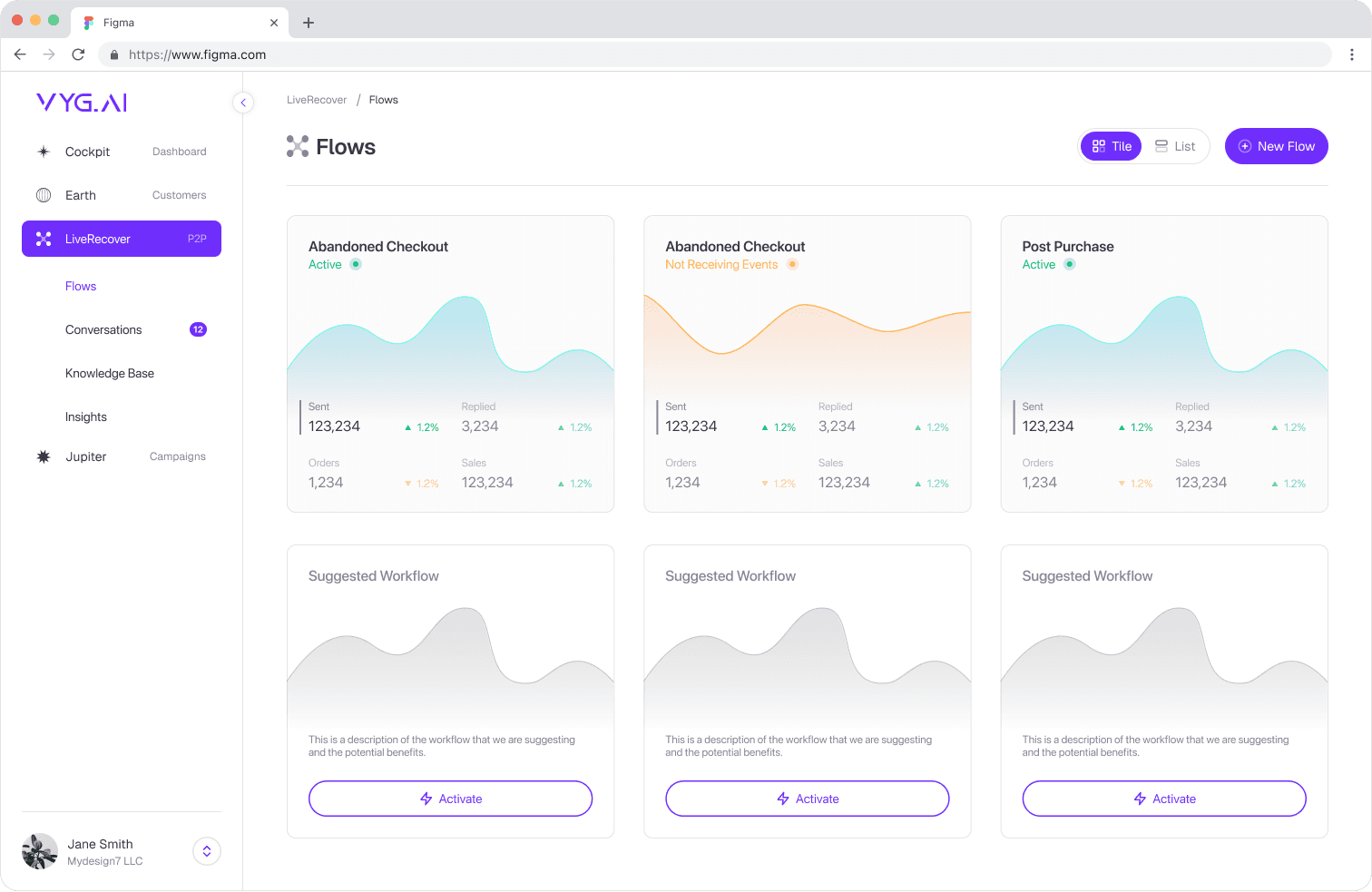Collapse the sidebar with the chevron control
The height and width of the screenshot is (892, 1372).
(242, 103)
